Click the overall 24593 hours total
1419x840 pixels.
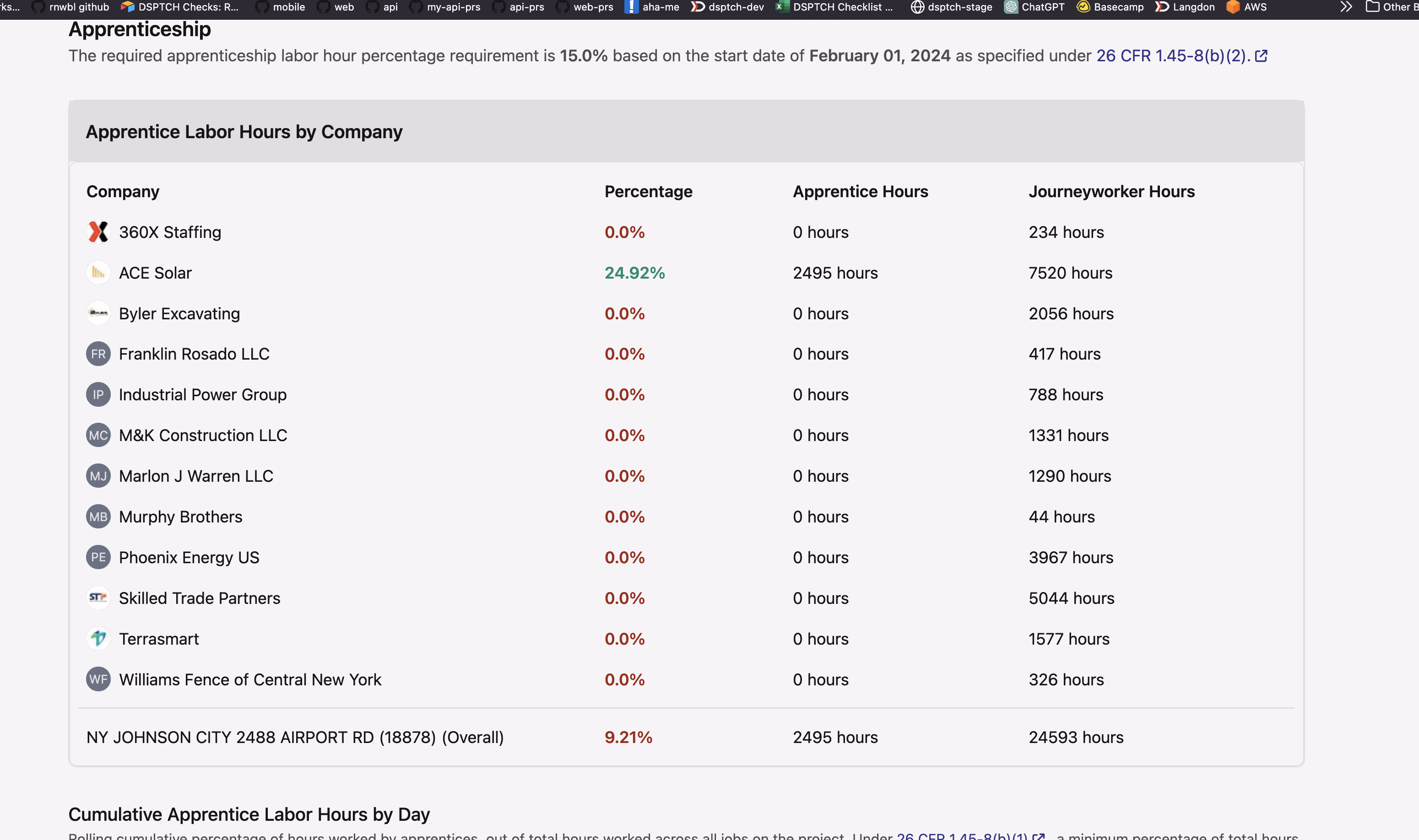[x=1077, y=738]
